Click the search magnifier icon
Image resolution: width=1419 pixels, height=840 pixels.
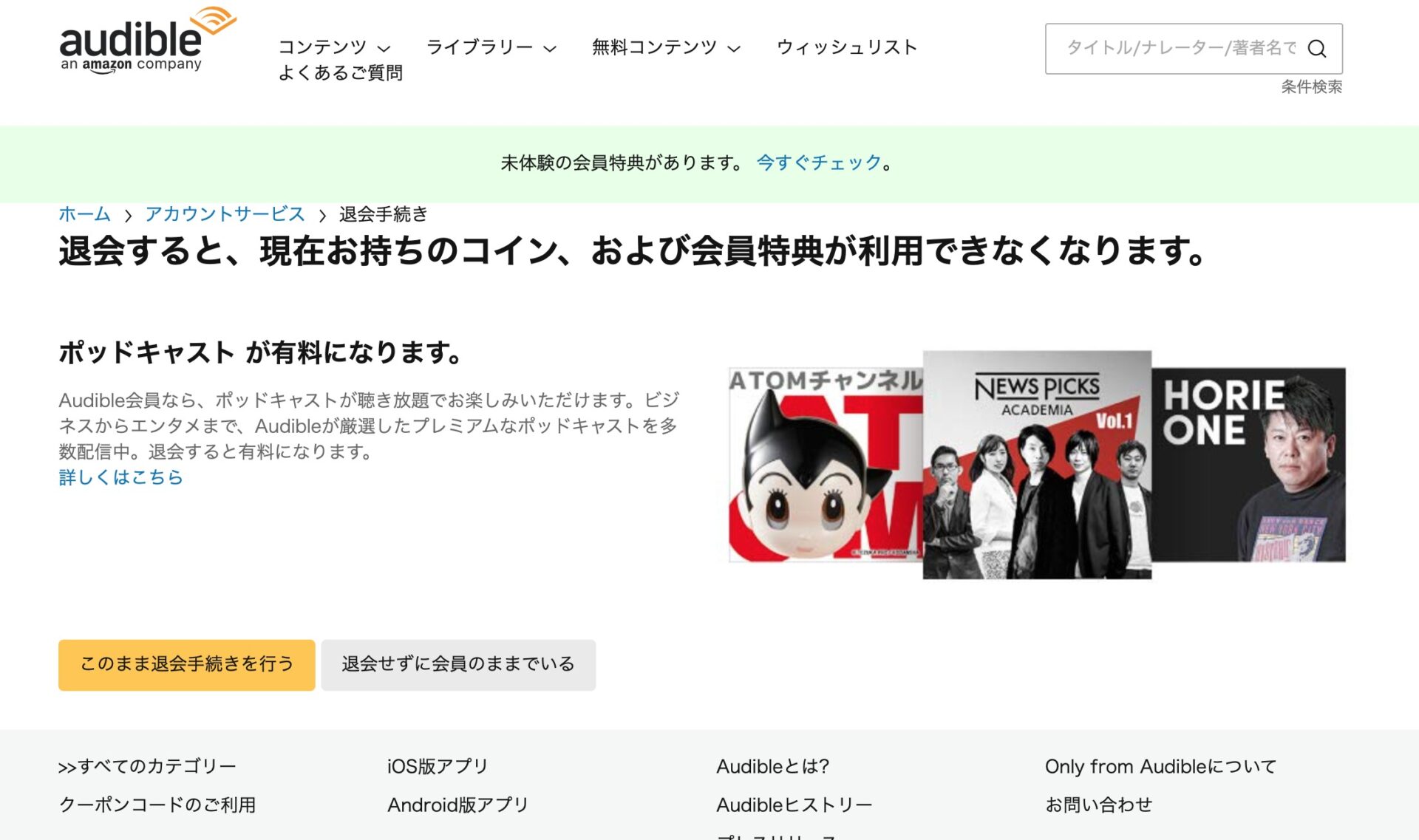(x=1316, y=49)
